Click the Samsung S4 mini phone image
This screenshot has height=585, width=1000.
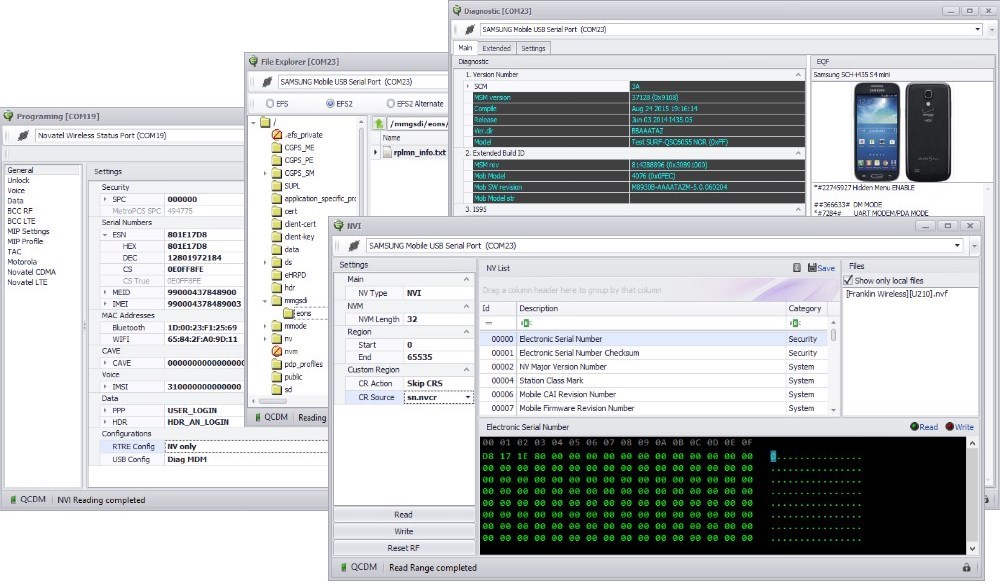pos(902,132)
